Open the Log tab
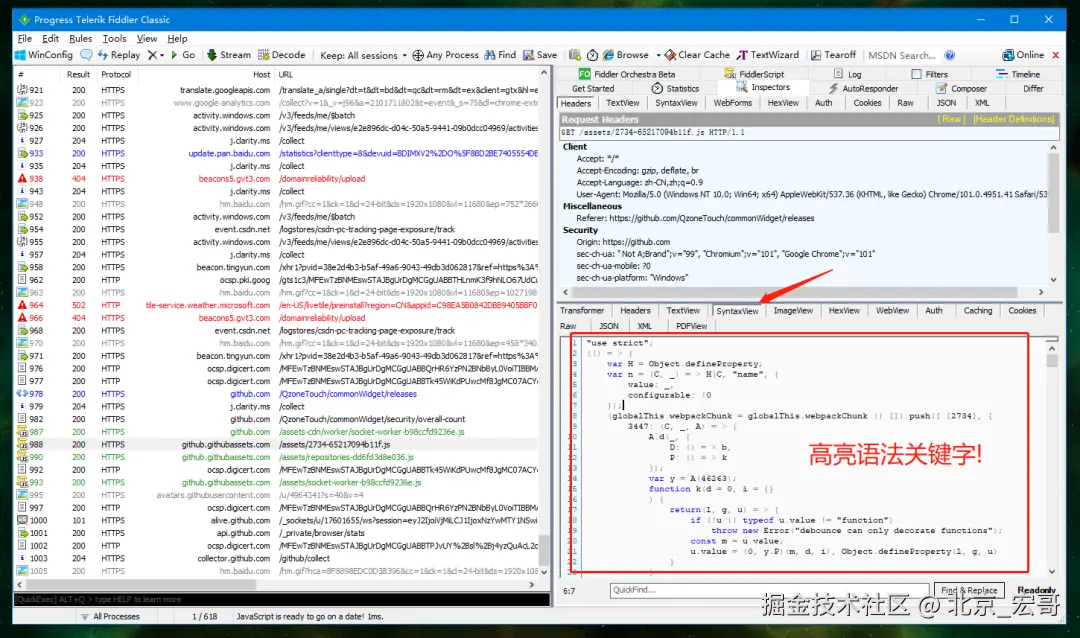1080x638 pixels. point(847,74)
